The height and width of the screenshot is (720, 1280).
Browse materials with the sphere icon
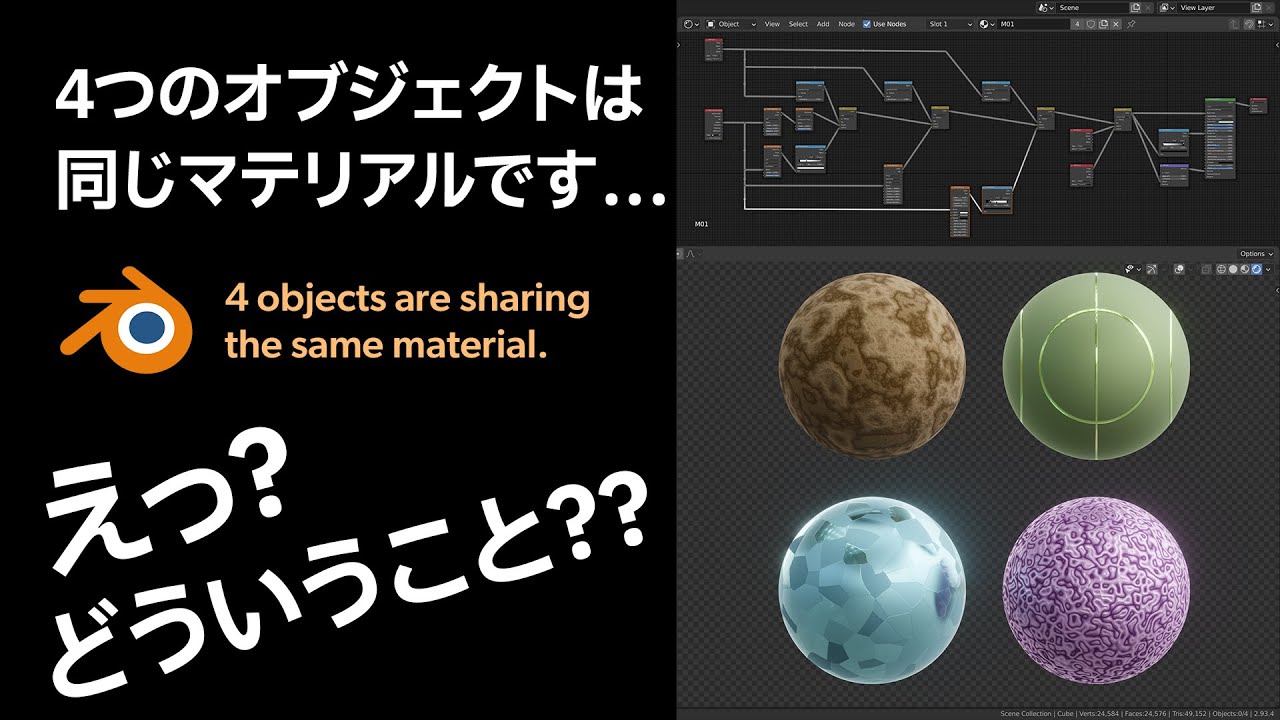click(987, 24)
